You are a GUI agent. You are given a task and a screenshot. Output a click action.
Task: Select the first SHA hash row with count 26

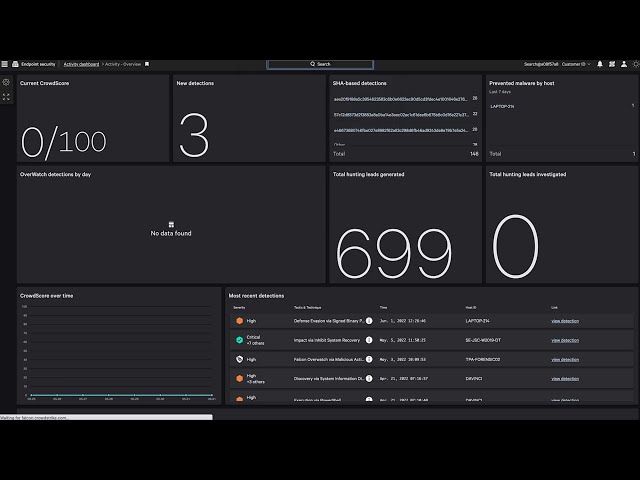(406, 99)
